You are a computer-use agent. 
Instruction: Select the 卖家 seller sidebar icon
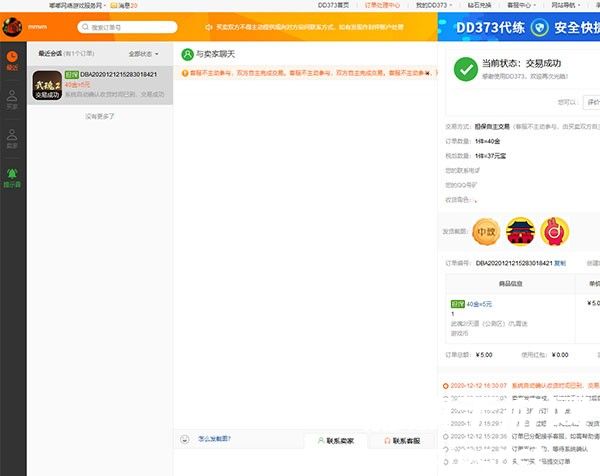click(x=12, y=136)
